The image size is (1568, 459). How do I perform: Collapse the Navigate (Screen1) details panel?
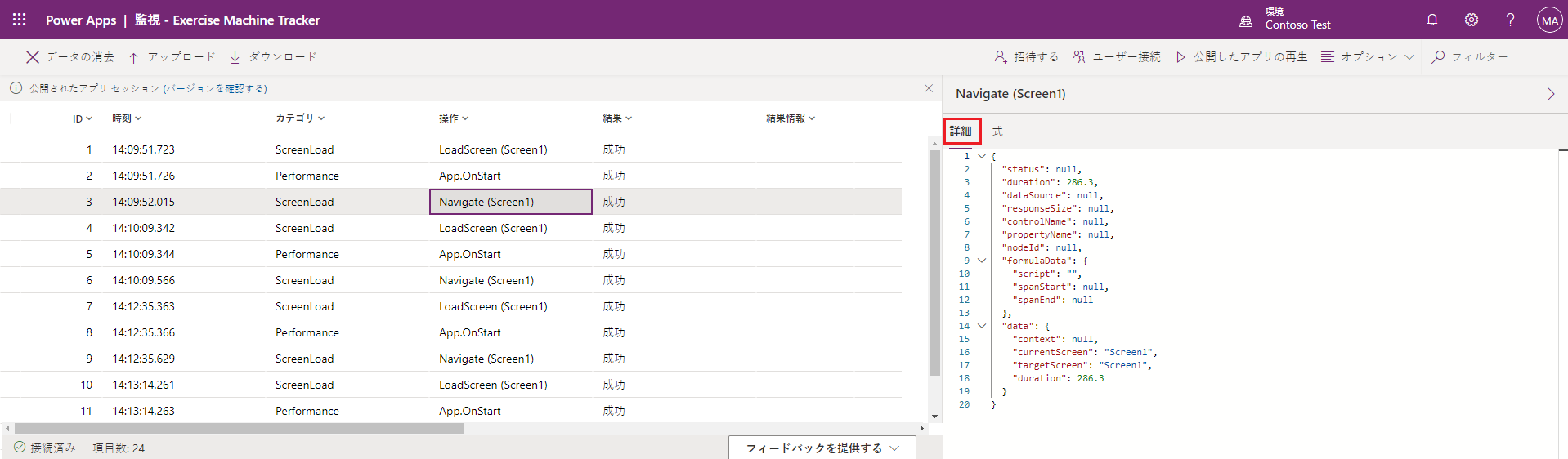[1550, 94]
